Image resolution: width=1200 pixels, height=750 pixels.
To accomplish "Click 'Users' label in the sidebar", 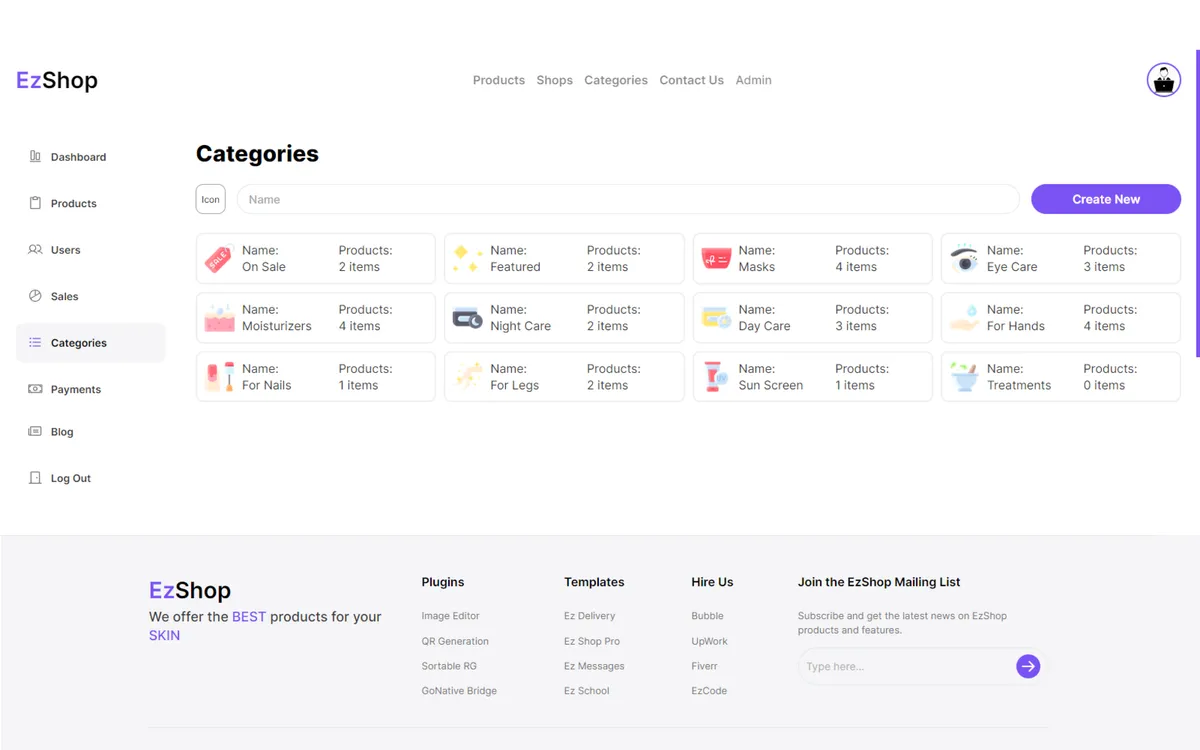I will pyautogui.click(x=66, y=250).
